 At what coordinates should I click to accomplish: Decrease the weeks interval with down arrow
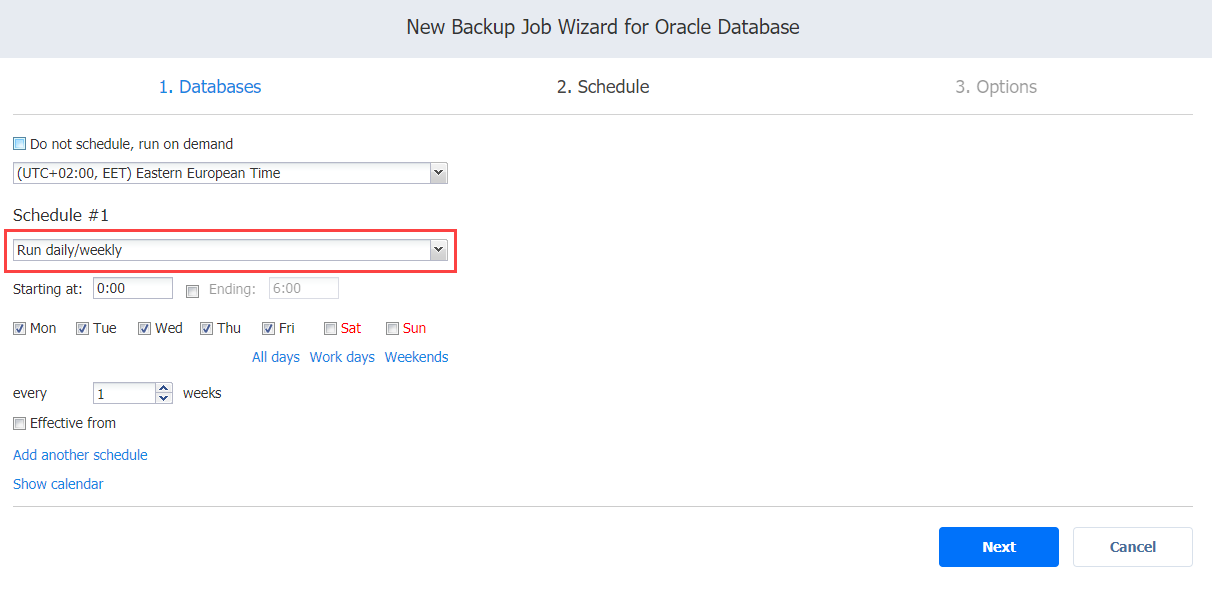click(x=164, y=398)
